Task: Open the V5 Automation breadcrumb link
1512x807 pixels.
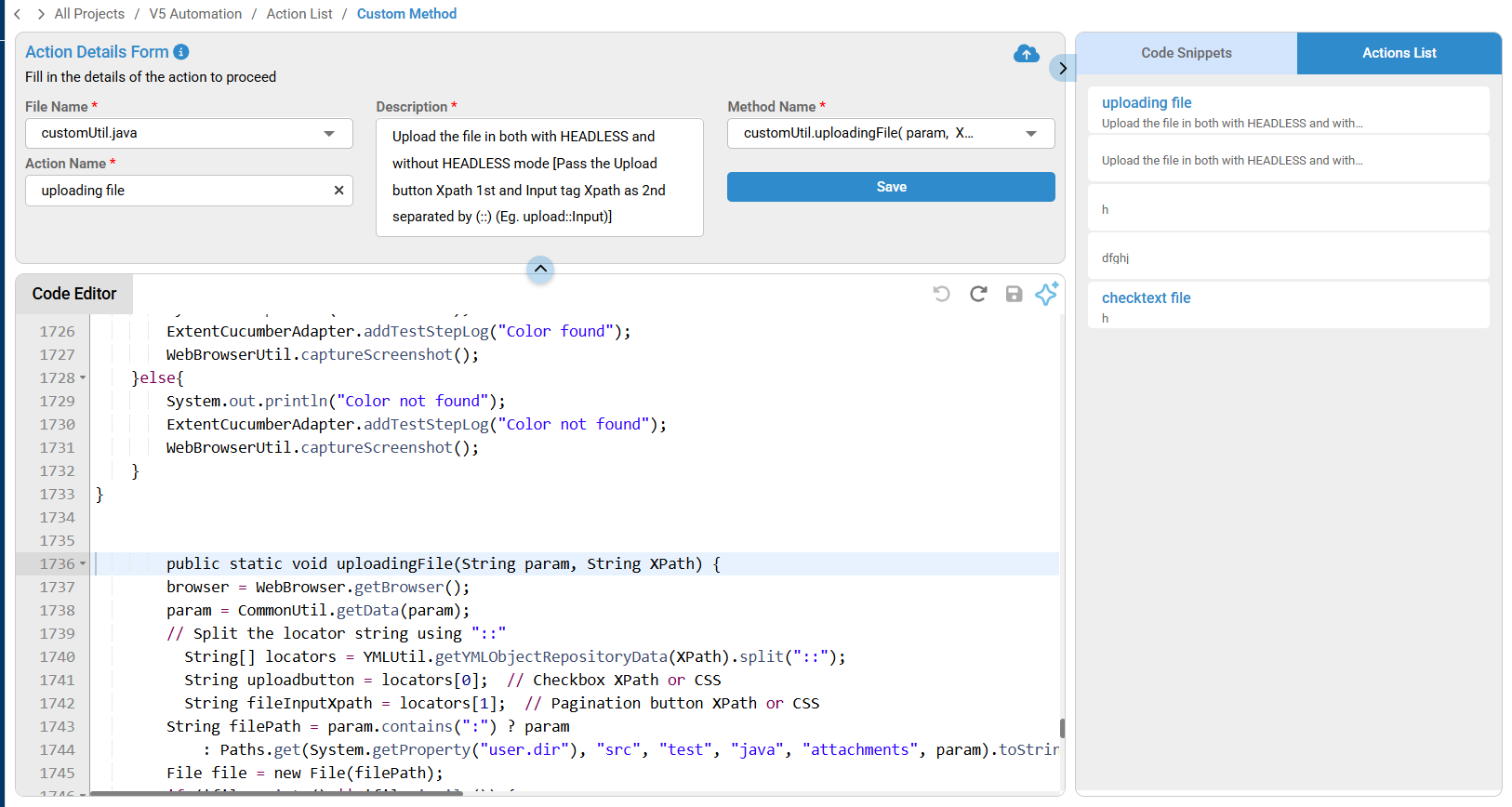Action: pyautogui.click(x=195, y=14)
